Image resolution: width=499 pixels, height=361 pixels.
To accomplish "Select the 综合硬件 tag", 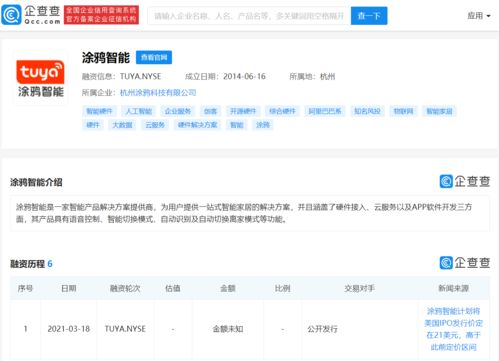I will [x=282, y=111].
